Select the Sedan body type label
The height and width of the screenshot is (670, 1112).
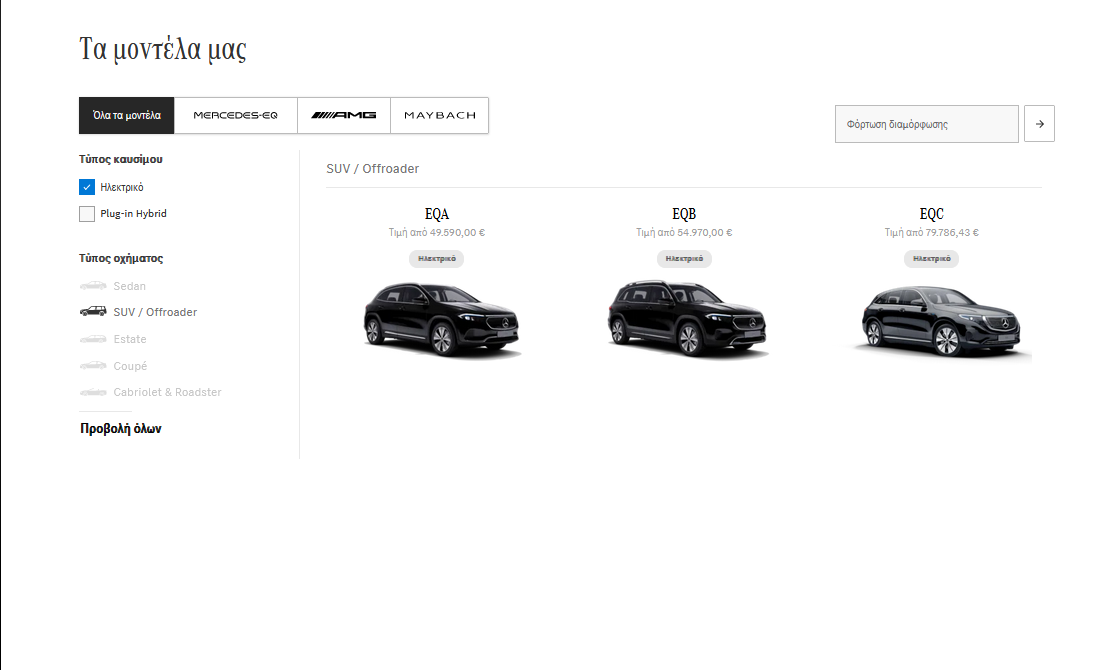point(130,286)
